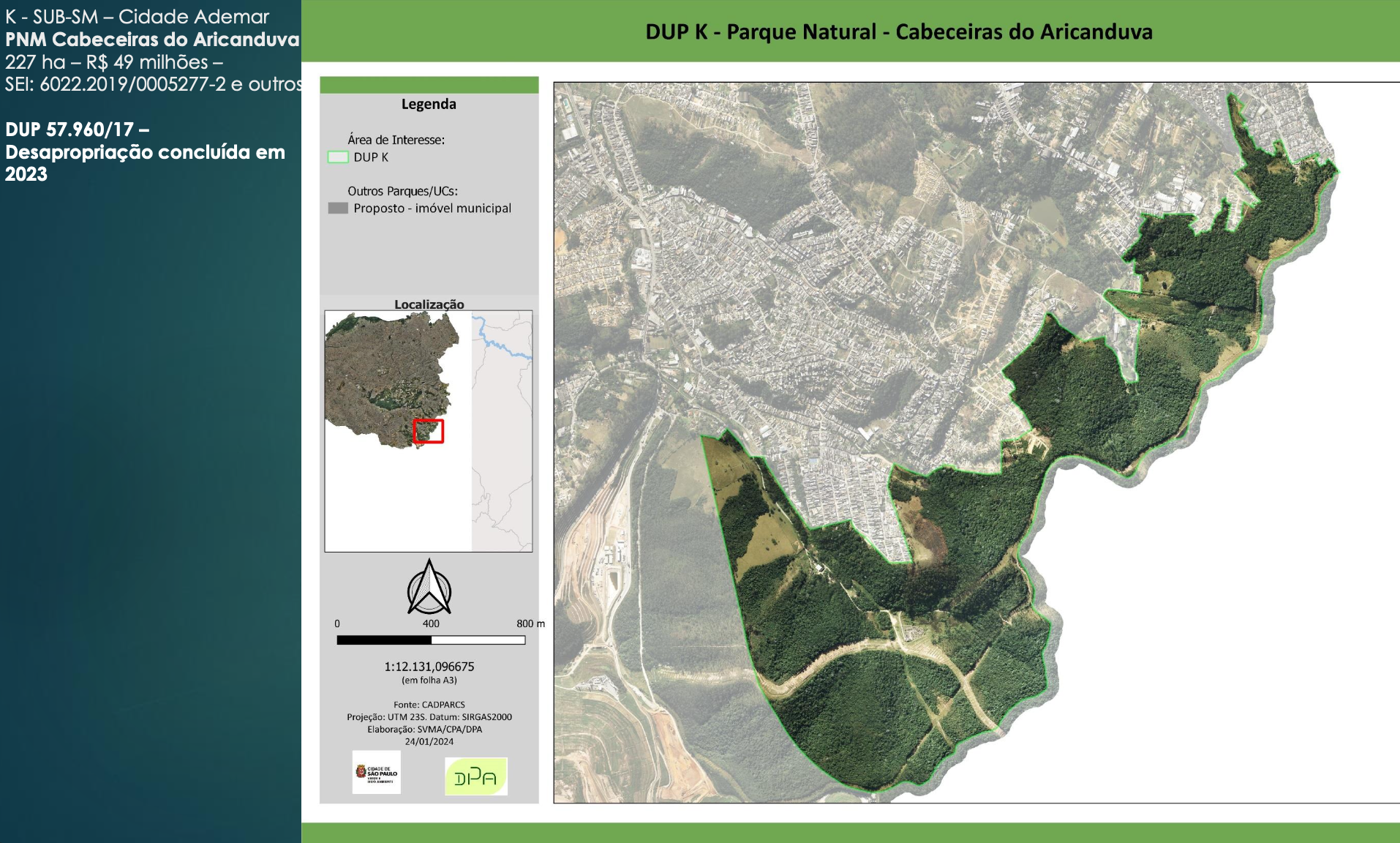Click the 'DUP K - Parque Natural' map title
Image resolution: width=1400 pixels, height=843 pixels.
point(899,32)
